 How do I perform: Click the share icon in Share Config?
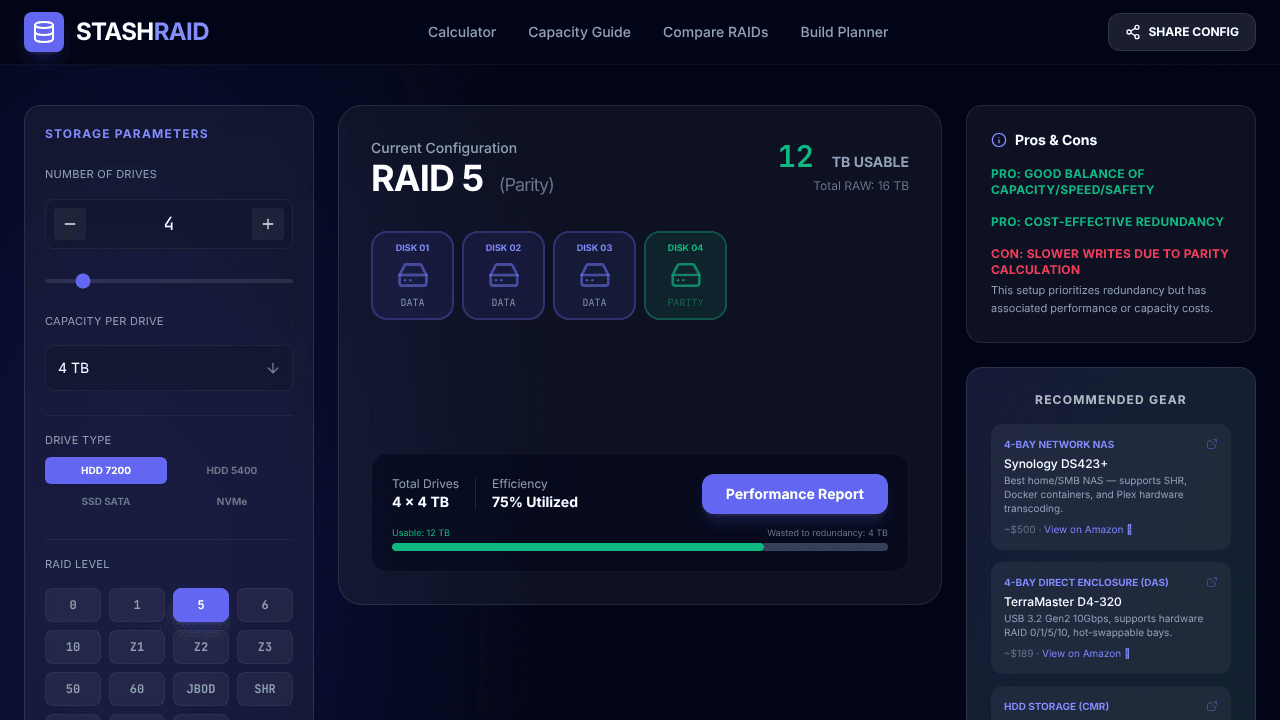click(x=1133, y=32)
